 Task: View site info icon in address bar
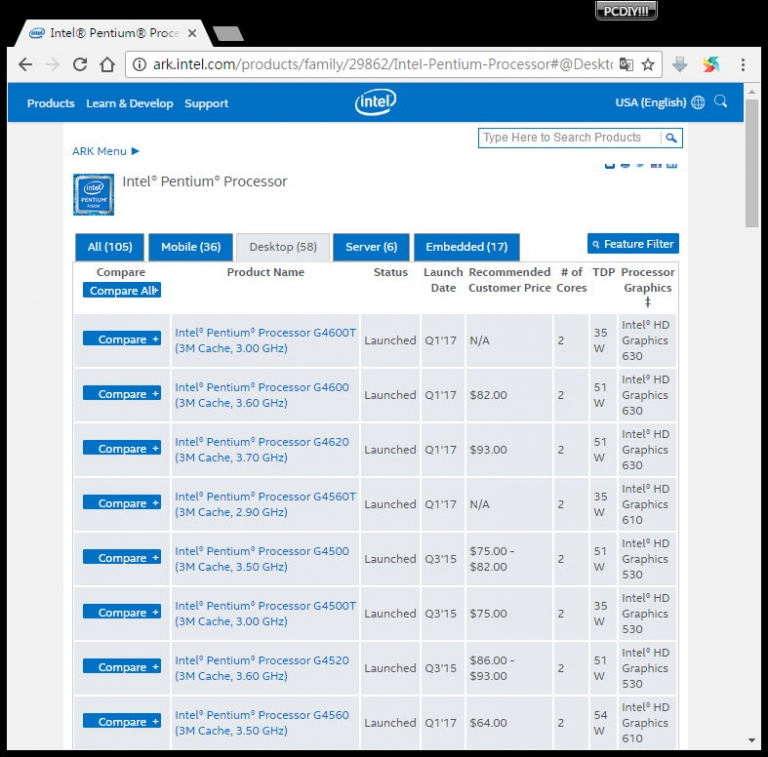(140, 65)
